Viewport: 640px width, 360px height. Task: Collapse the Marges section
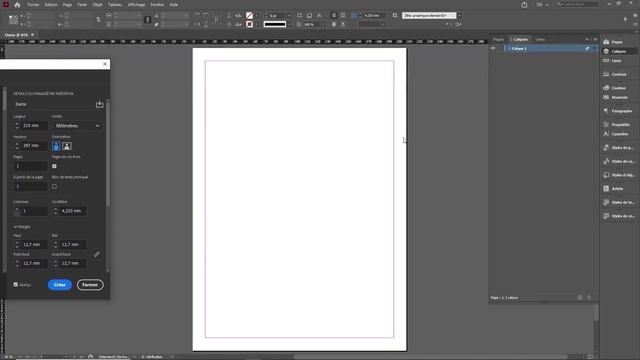[15, 227]
